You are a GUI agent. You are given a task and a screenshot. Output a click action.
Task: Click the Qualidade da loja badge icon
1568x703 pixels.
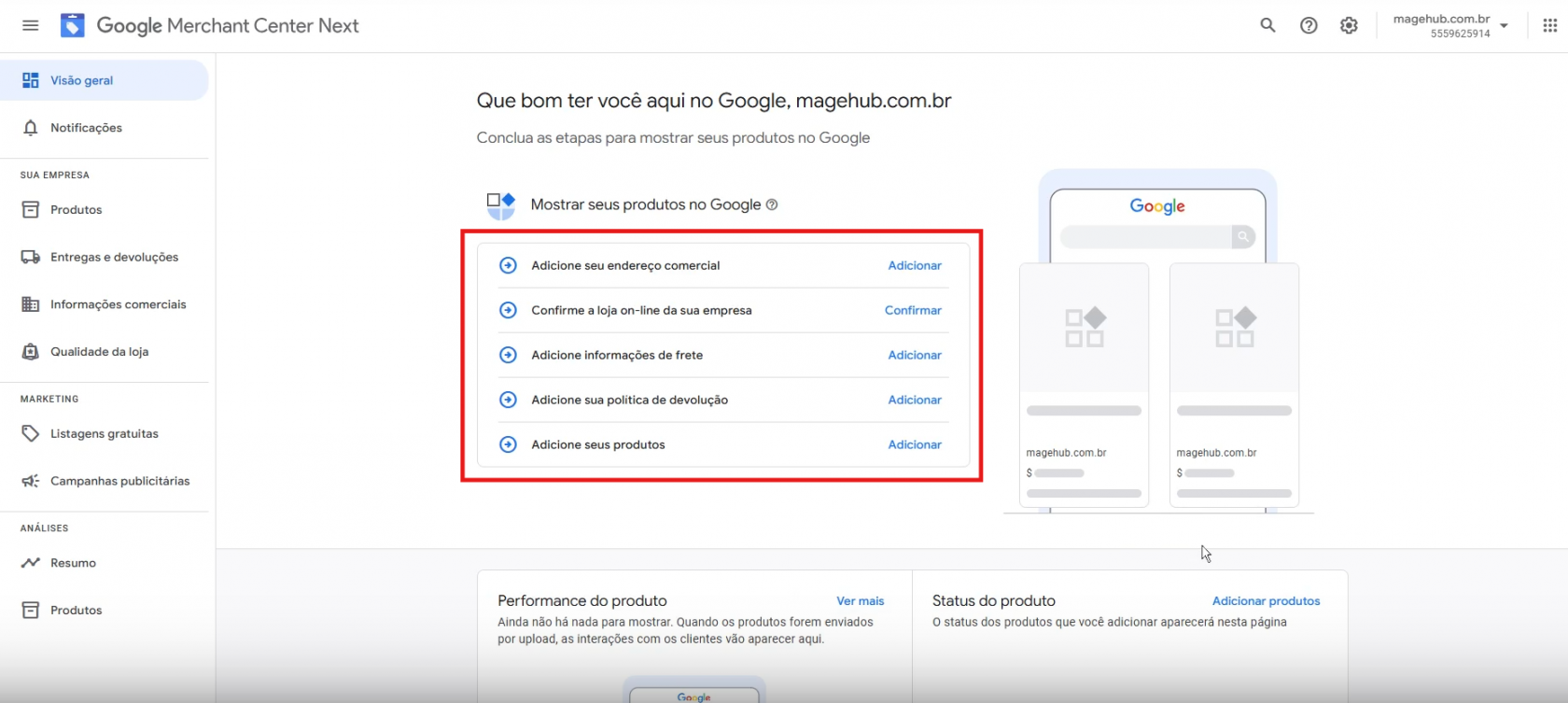(x=31, y=352)
